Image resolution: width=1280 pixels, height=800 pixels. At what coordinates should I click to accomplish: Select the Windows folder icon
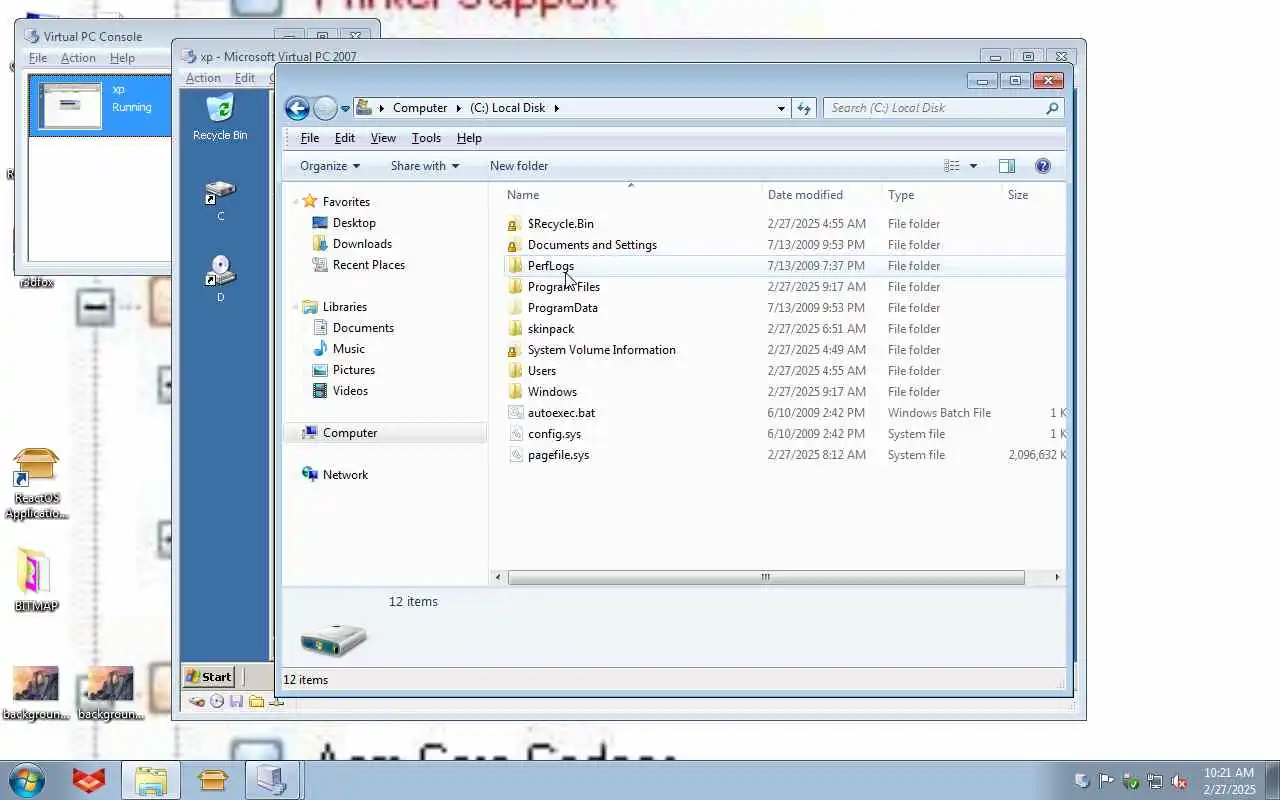pos(515,392)
